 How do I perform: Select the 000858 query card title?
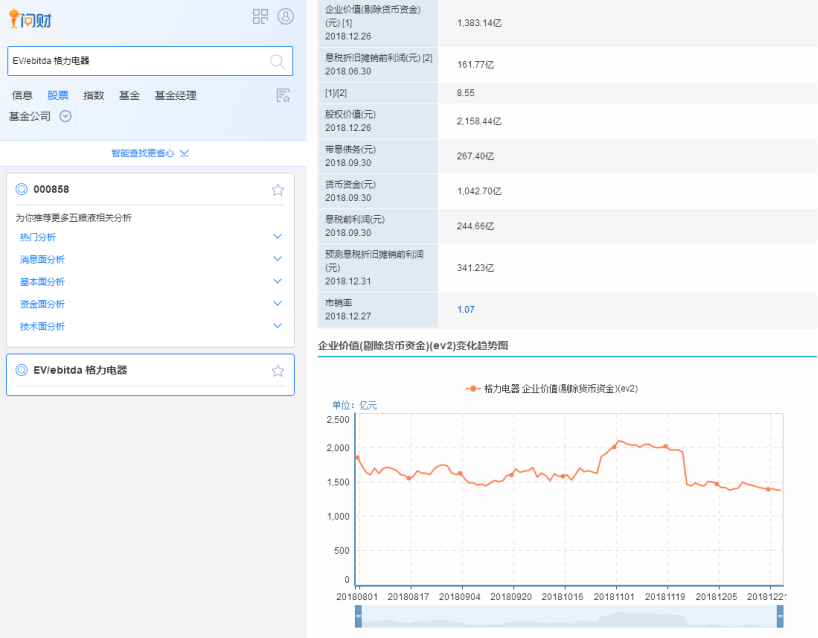51,189
